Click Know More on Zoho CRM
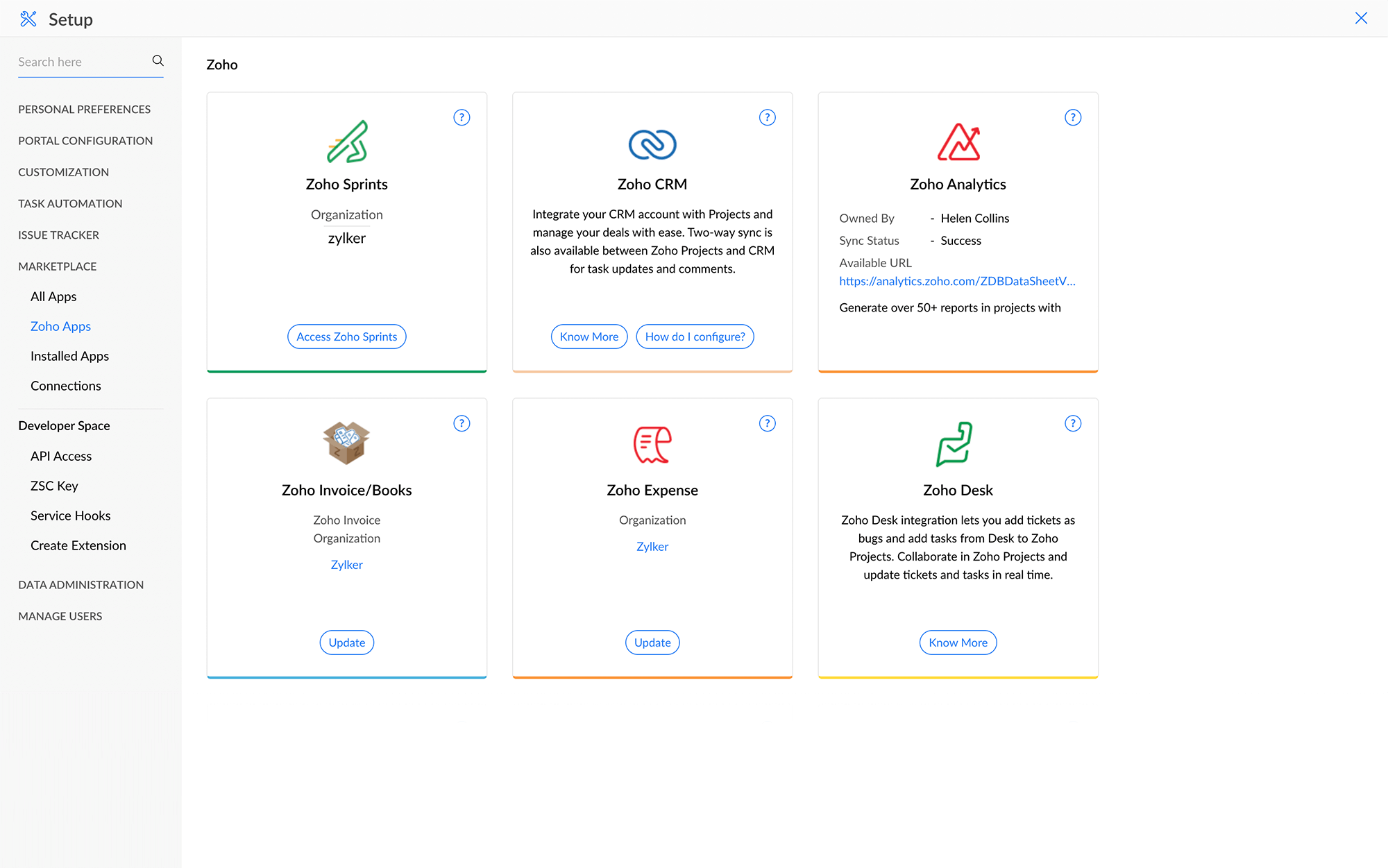This screenshot has width=1388, height=868. (x=589, y=337)
